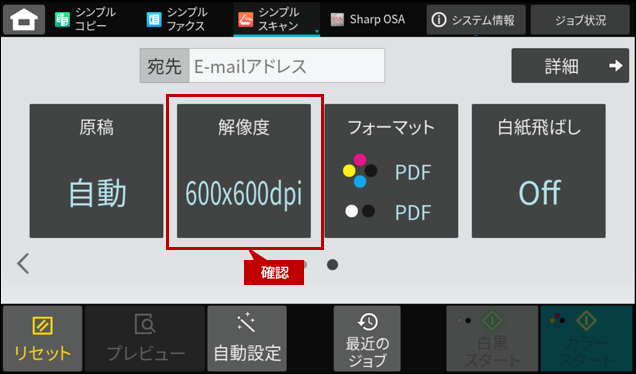Change the 解像度 600x600dpi setting
This screenshot has width=636, height=374.
tap(244, 171)
